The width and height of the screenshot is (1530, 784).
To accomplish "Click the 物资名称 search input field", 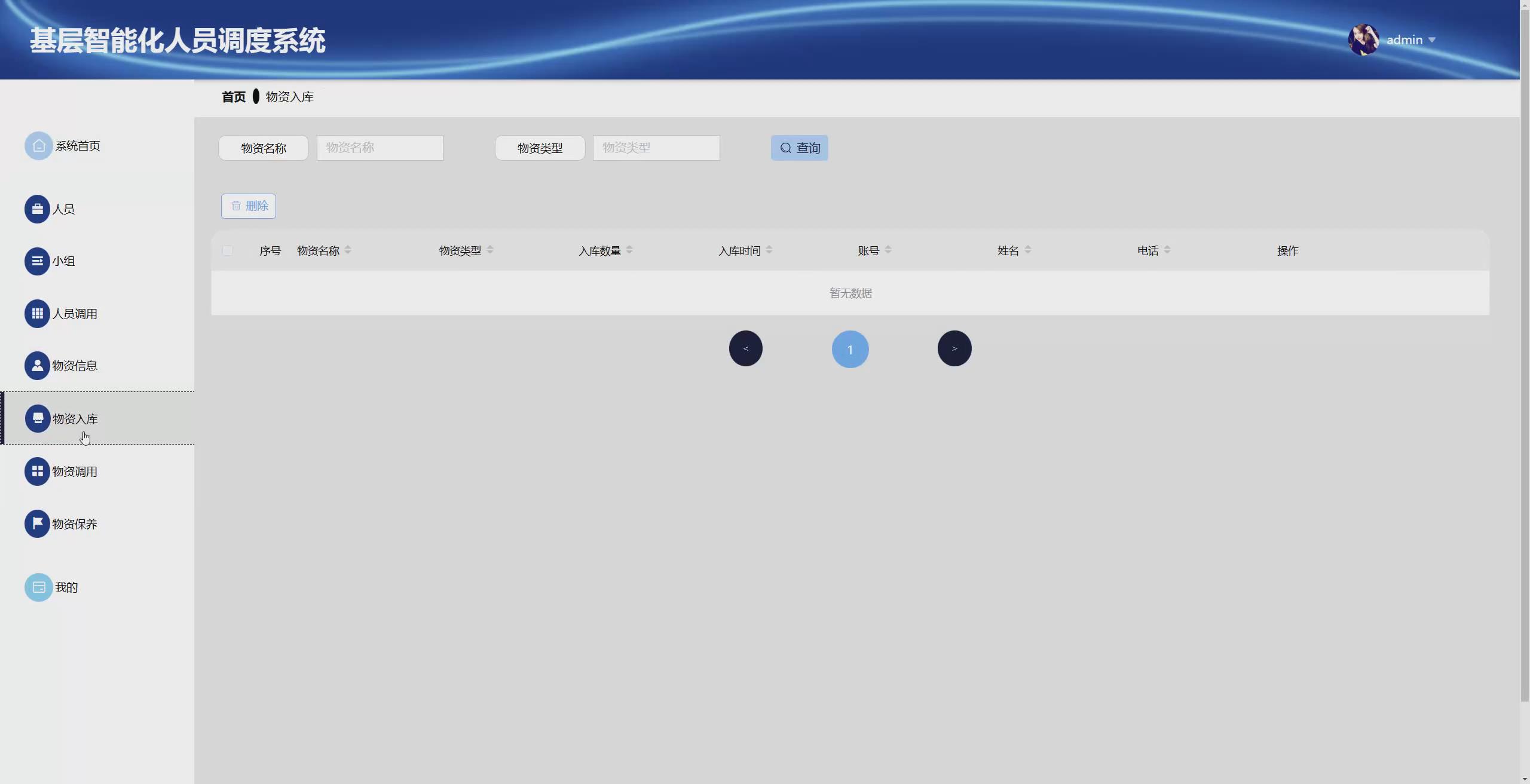I will (x=380, y=148).
